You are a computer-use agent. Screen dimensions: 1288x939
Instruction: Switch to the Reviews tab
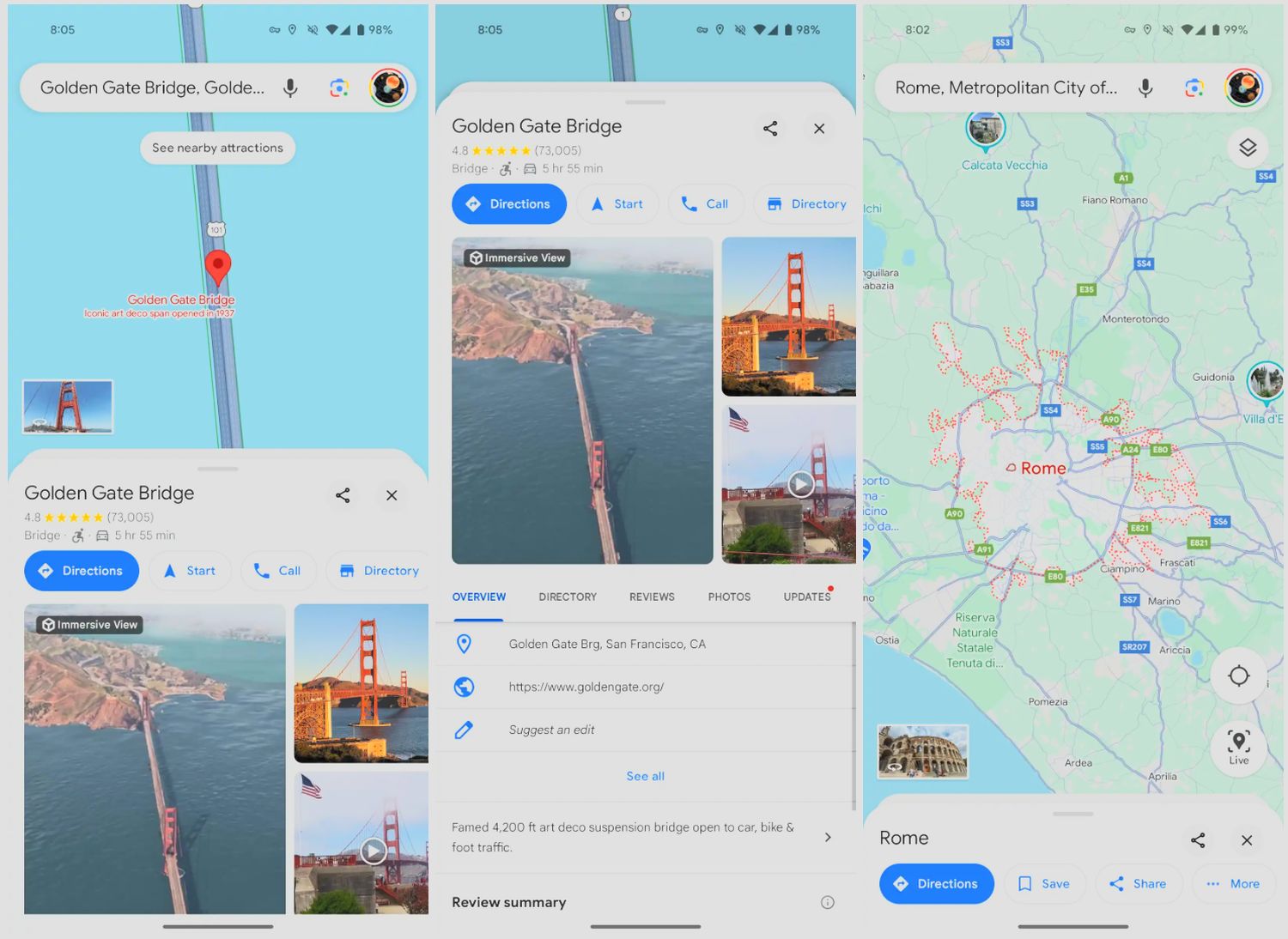click(x=652, y=597)
